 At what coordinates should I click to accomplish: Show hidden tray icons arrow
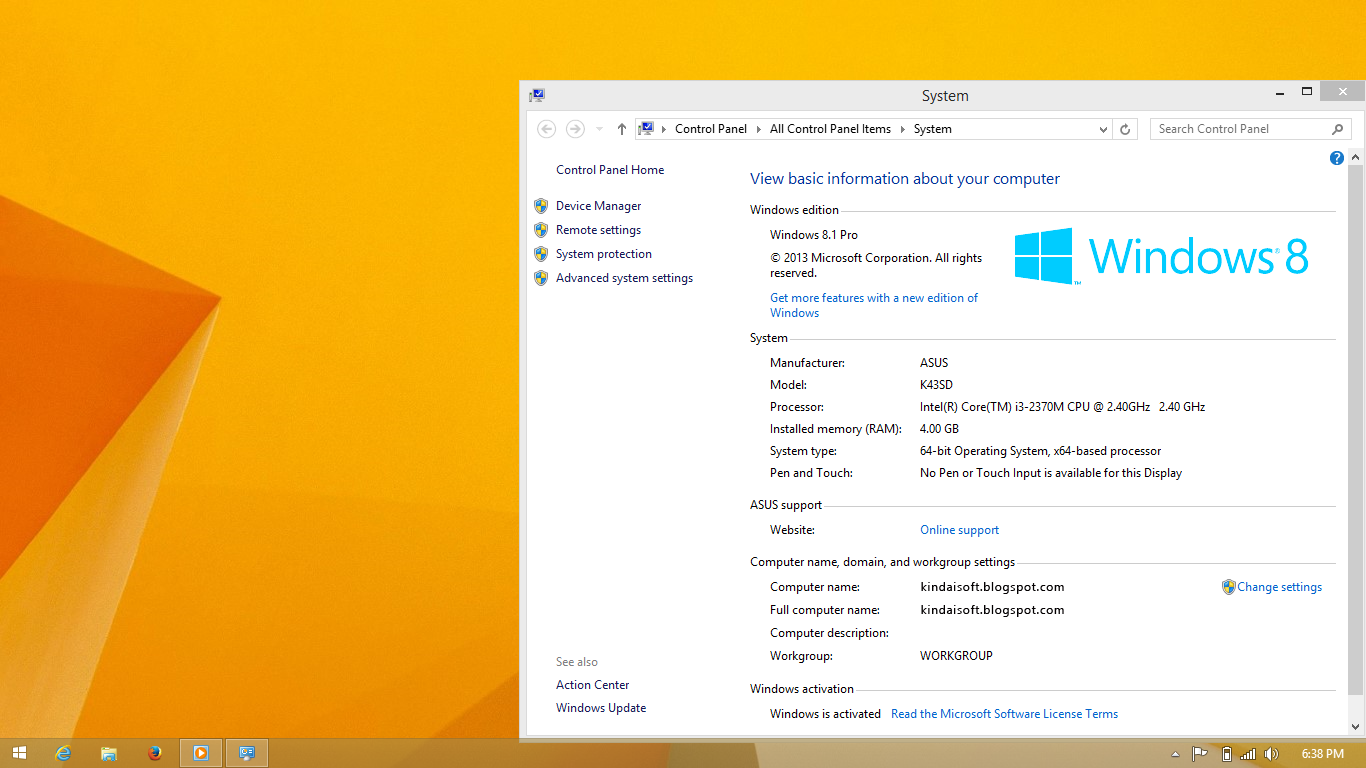[1175, 754]
